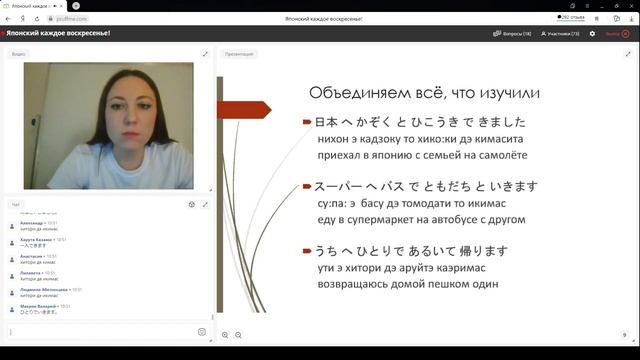Screen dimensions: 640x360
Task: Open the 292 отзыва reviews indicator
Action: click(x=571, y=18)
